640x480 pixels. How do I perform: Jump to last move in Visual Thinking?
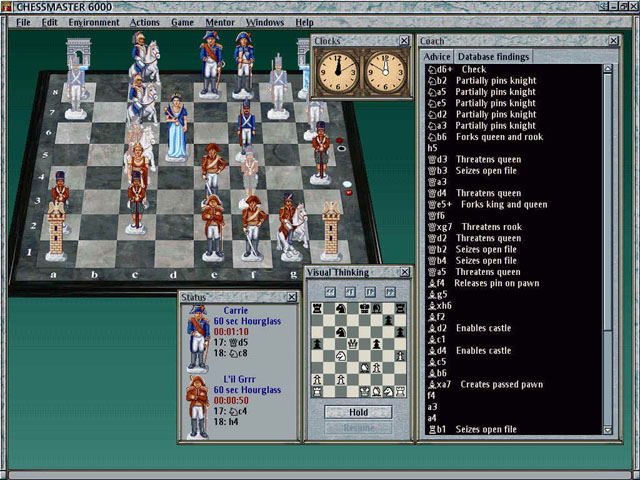click(390, 292)
